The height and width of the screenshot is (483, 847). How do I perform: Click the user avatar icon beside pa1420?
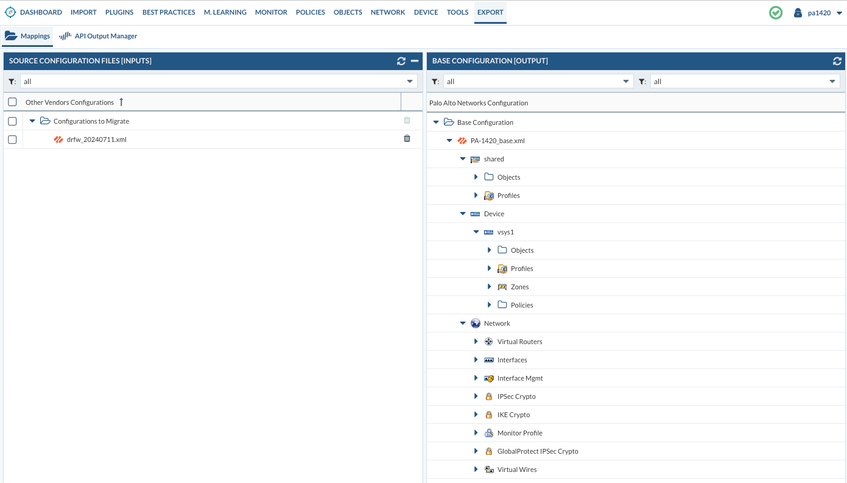click(797, 12)
